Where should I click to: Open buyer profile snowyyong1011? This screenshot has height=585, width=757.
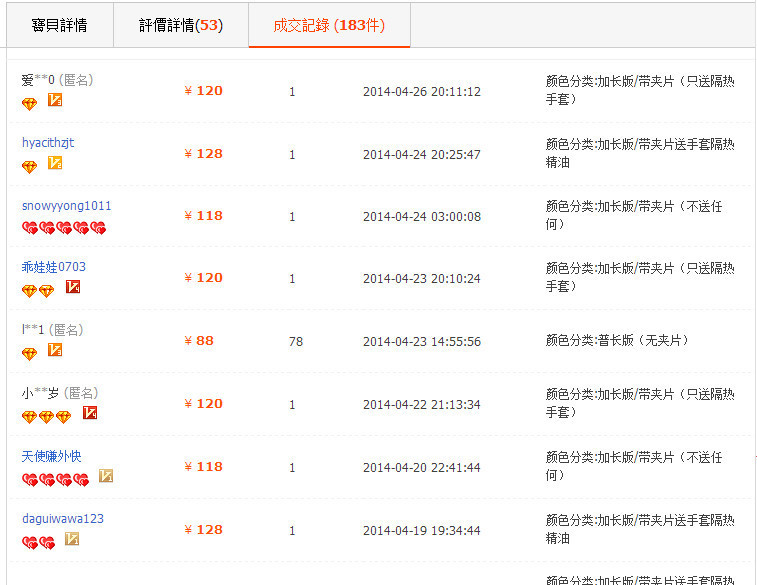(67, 206)
